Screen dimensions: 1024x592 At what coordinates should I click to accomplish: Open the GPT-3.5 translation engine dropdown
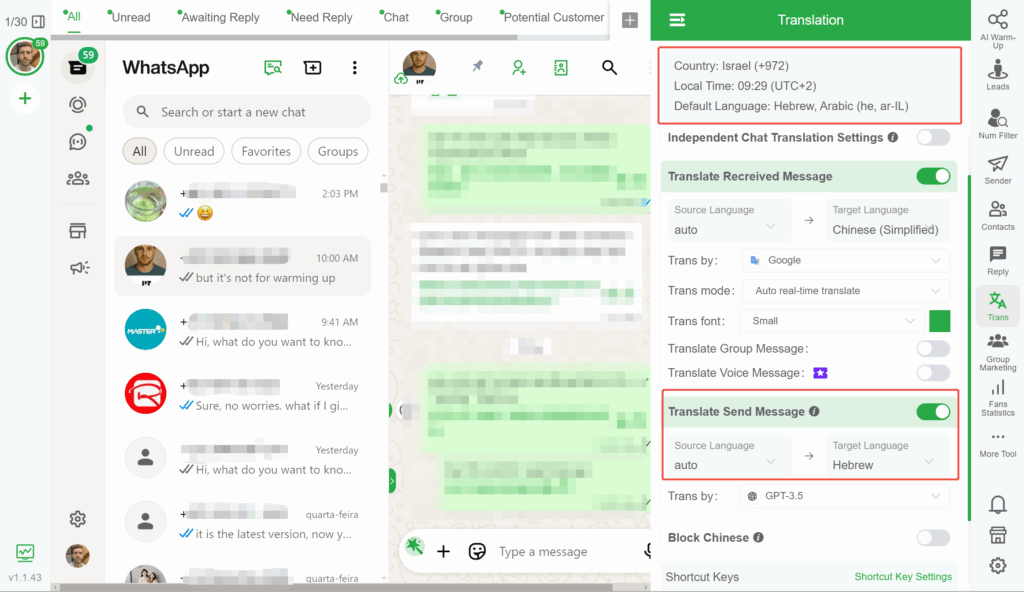coord(845,495)
